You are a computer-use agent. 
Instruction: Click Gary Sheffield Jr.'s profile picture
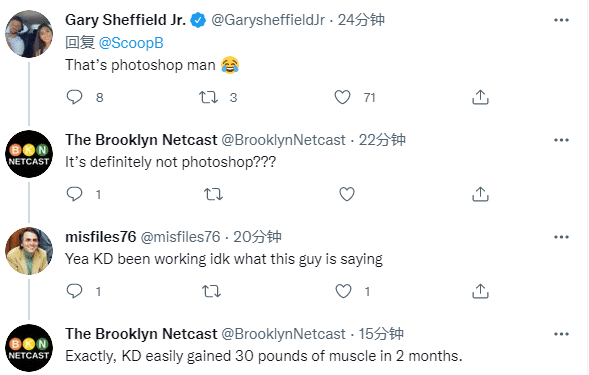[29, 34]
